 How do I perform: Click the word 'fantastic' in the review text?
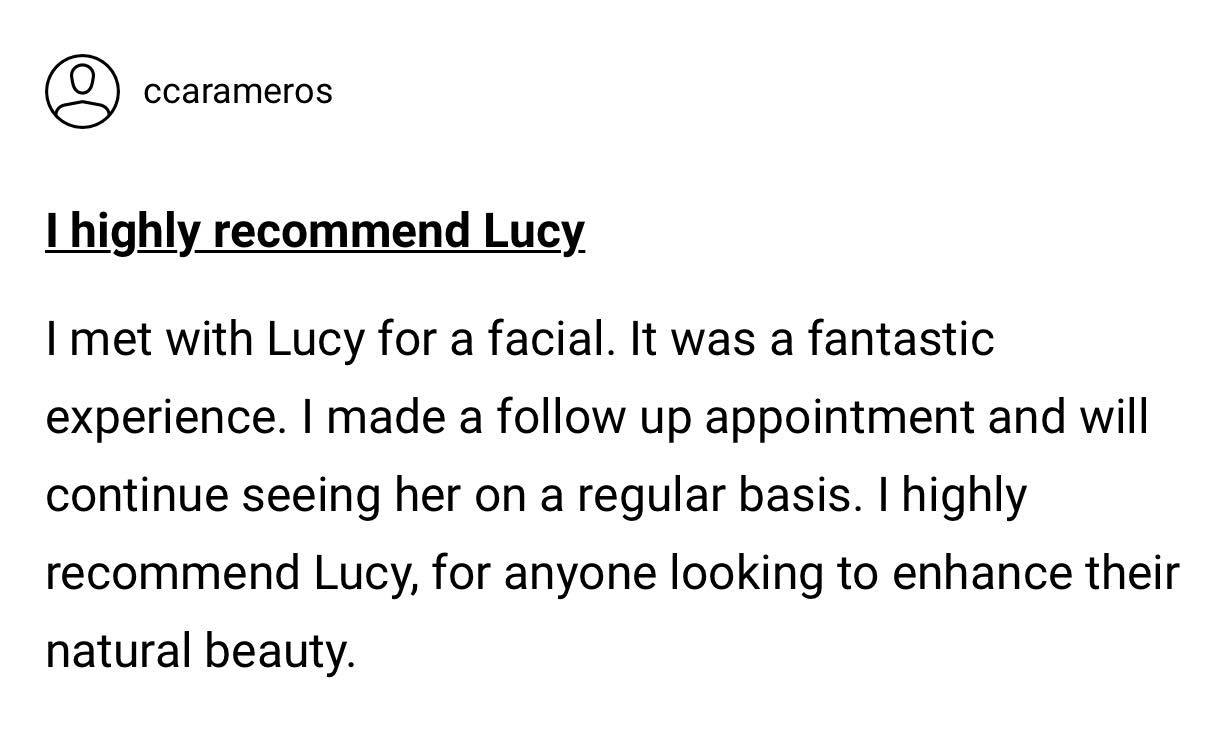(901, 339)
